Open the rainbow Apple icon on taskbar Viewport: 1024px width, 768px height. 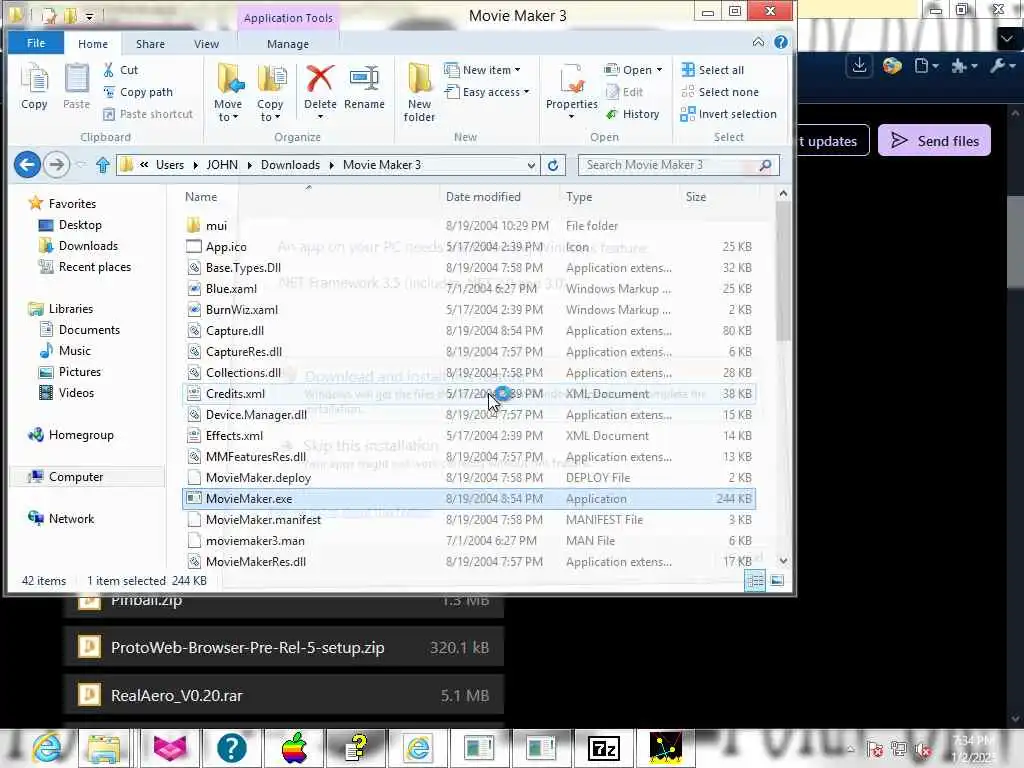pyautogui.click(x=295, y=748)
